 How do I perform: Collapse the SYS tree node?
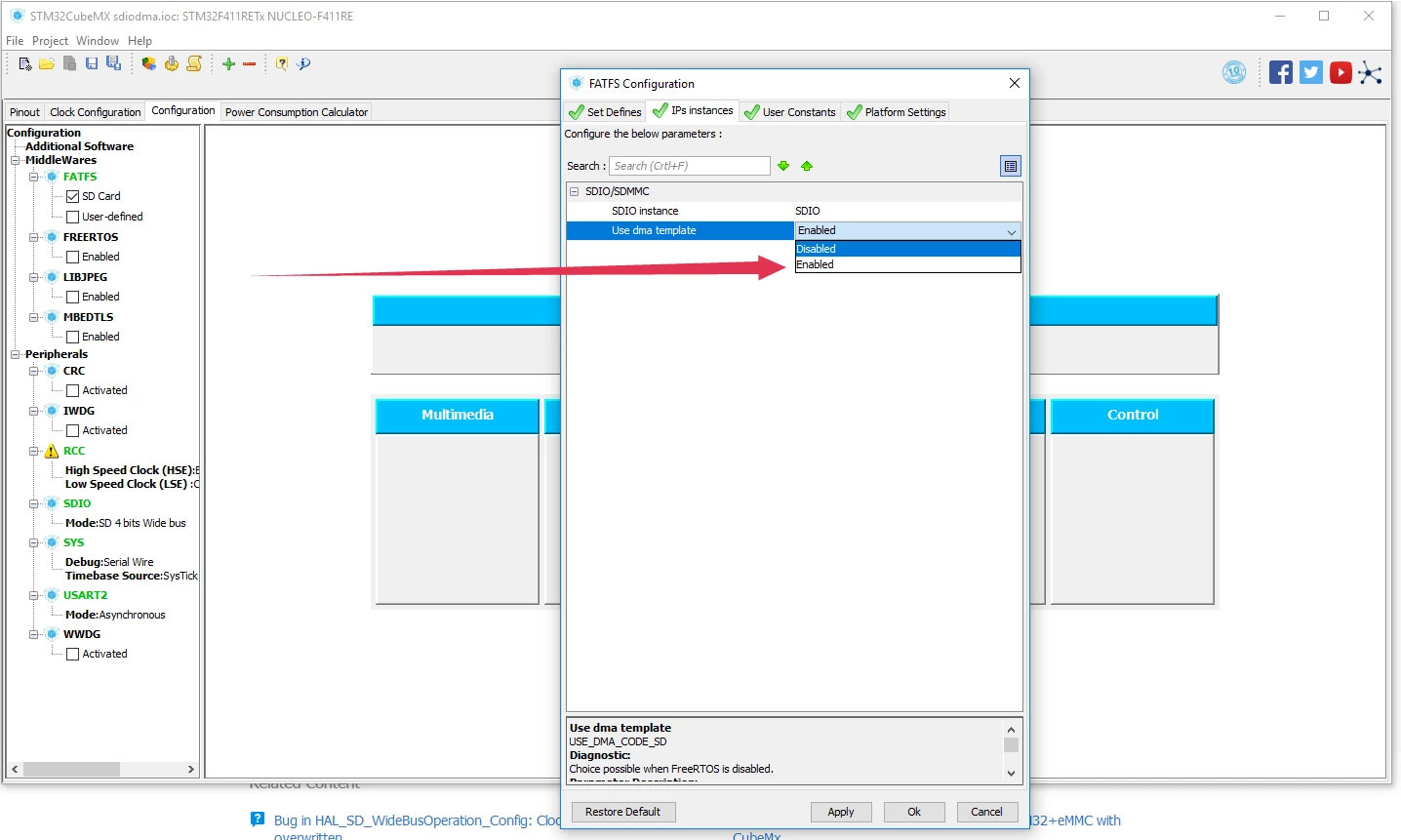click(34, 542)
